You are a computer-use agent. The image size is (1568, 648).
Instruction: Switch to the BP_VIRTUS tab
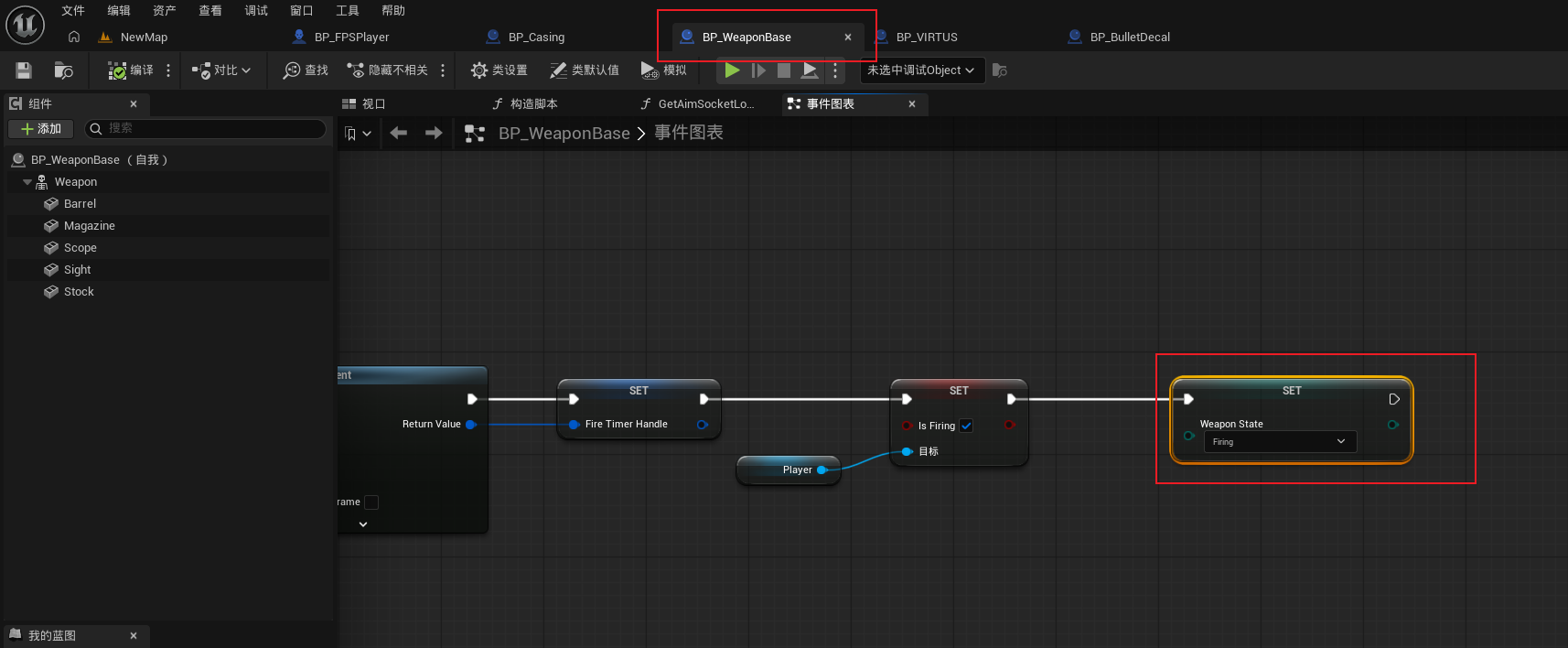[x=927, y=38]
